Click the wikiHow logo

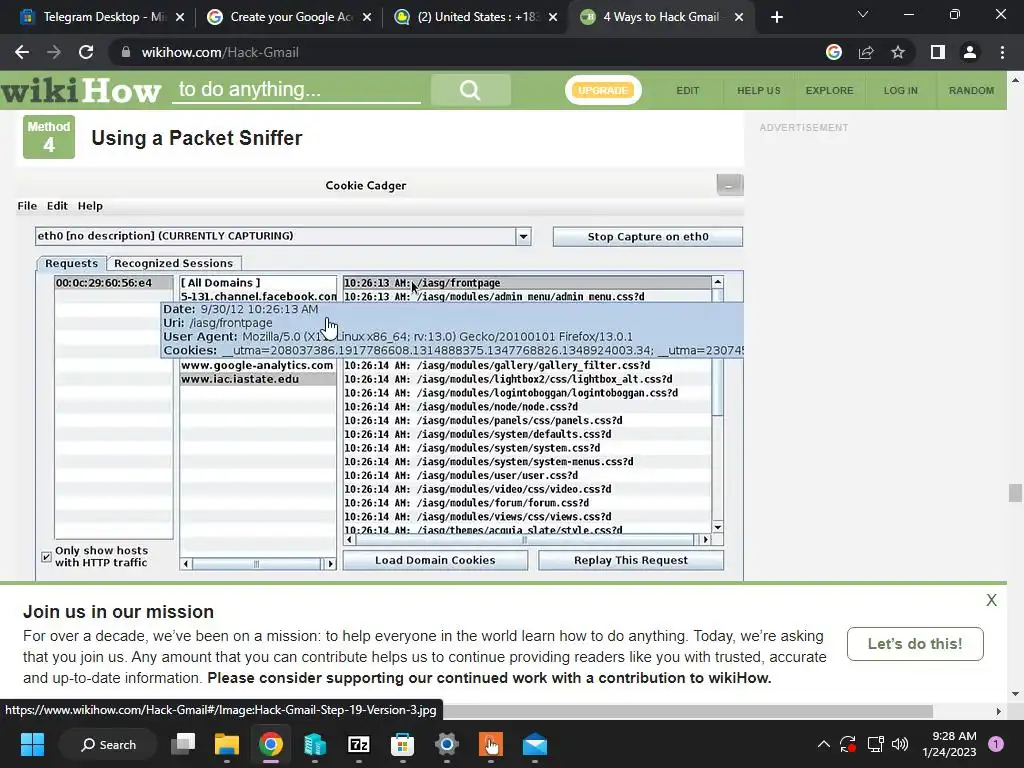(x=81, y=90)
